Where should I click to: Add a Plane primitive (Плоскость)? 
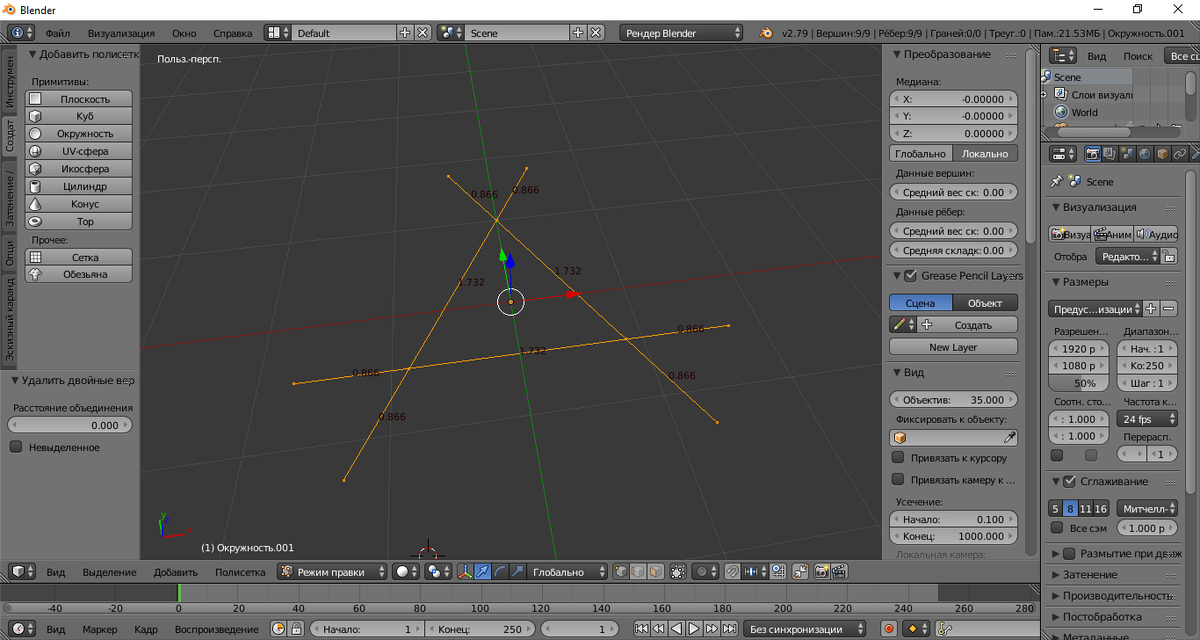click(x=79, y=98)
